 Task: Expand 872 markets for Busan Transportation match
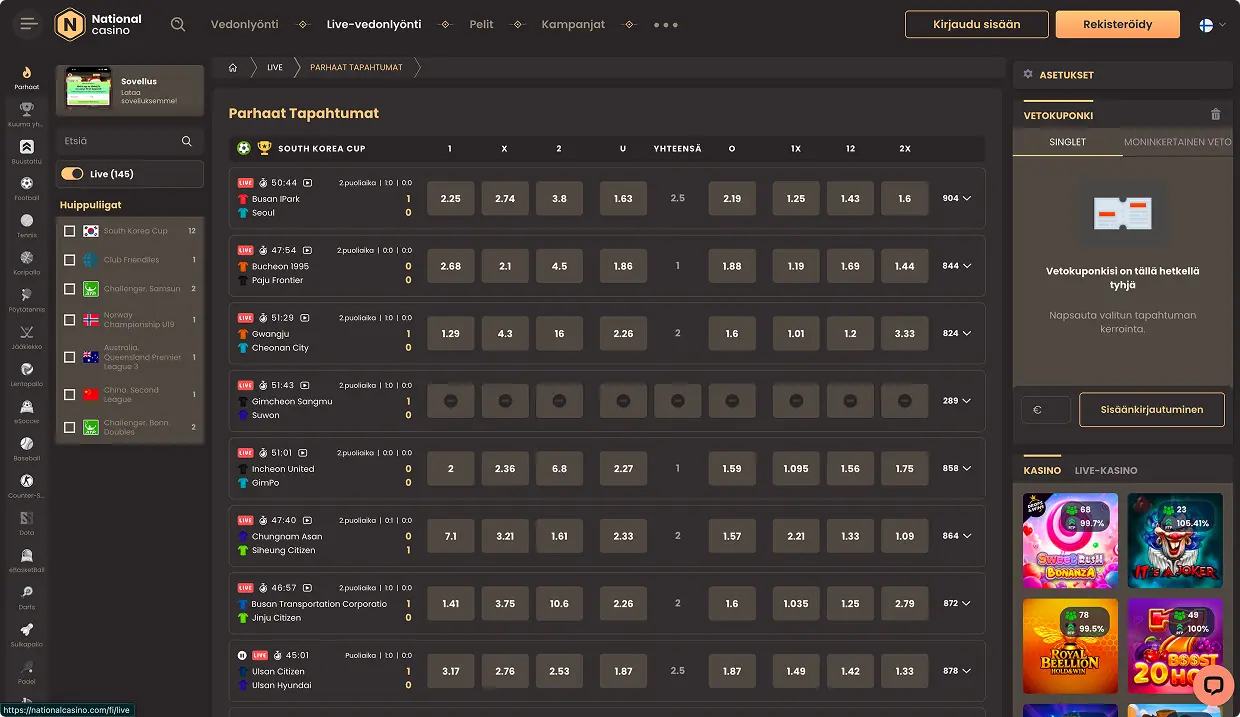point(957,603)
